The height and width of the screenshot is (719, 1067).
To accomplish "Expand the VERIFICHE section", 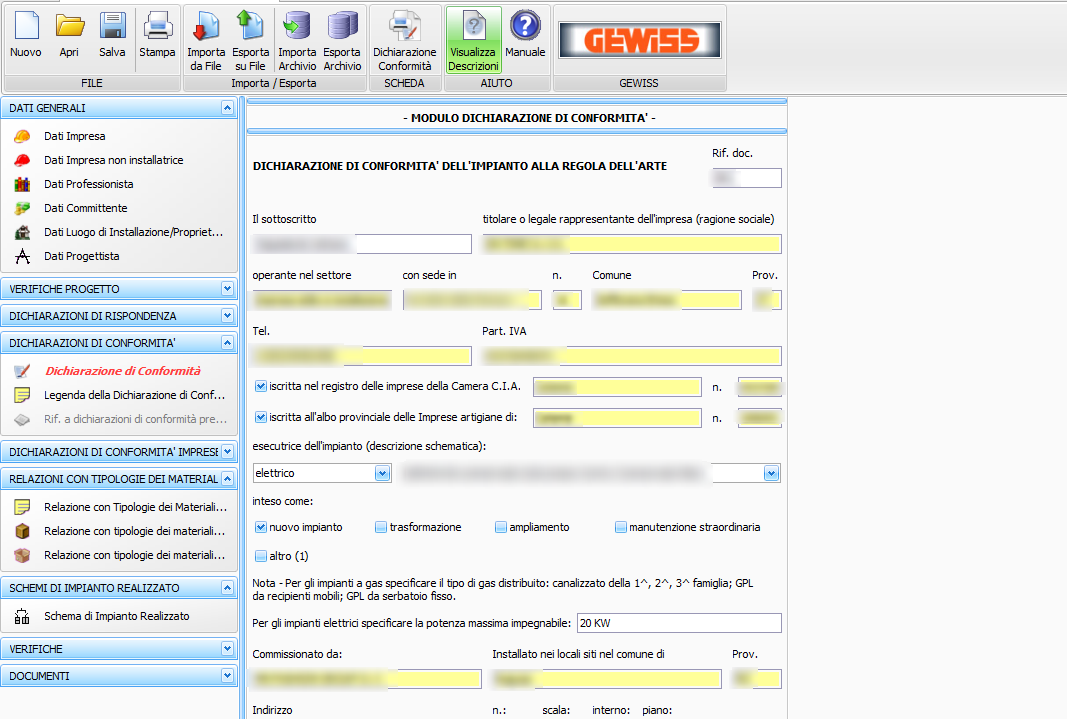I will click(x=227, y=649).
